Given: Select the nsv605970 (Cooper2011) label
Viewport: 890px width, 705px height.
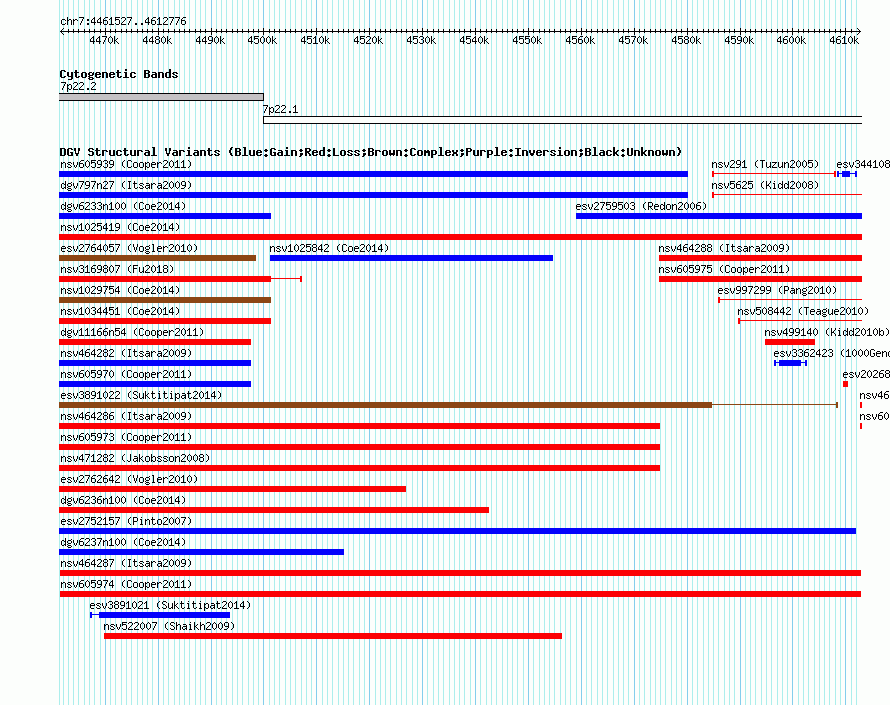Looking at the screenshot, I should click(126, 375).
